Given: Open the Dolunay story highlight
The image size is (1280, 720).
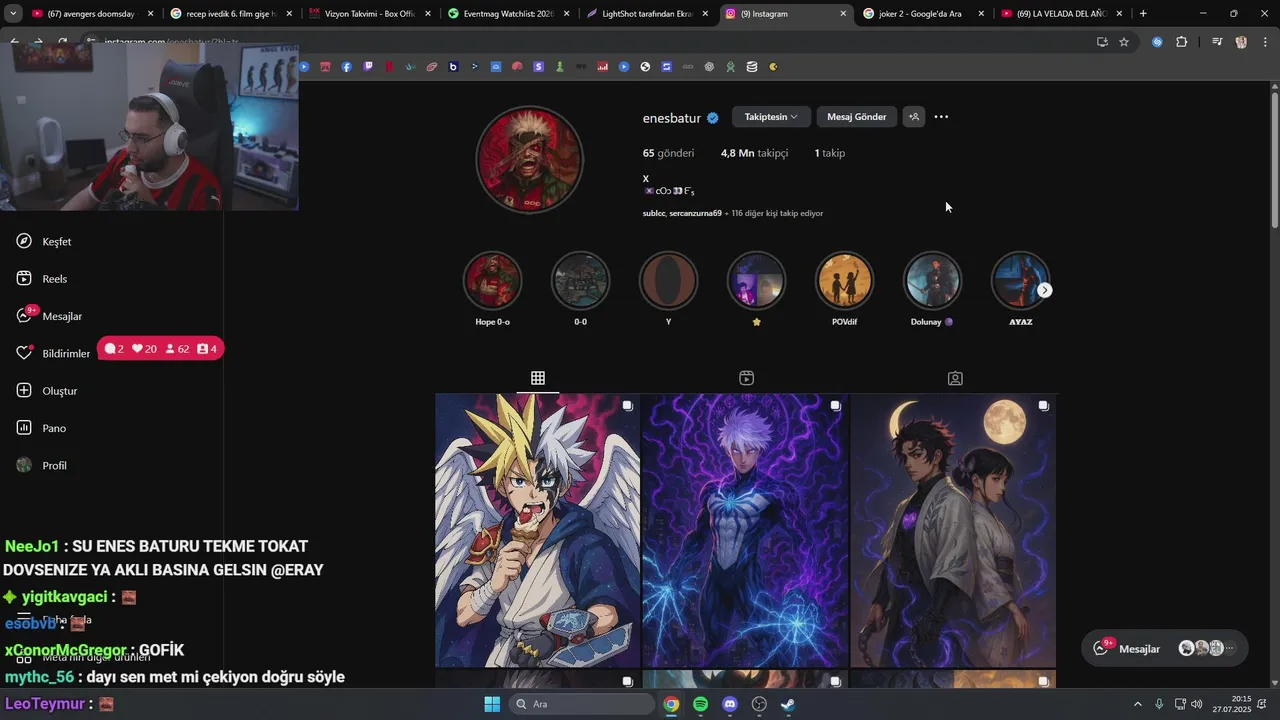Looking at the screenshot, I should 932,281.
